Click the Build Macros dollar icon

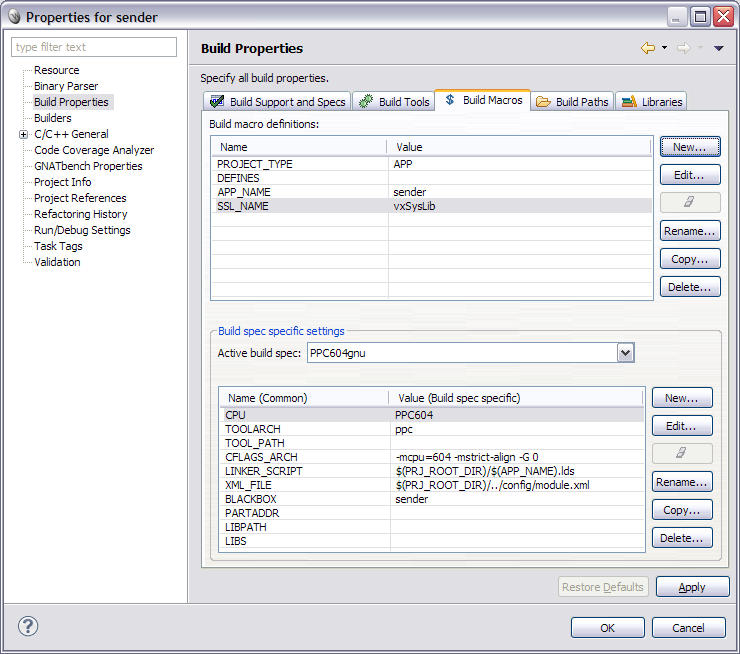(450, 100)
